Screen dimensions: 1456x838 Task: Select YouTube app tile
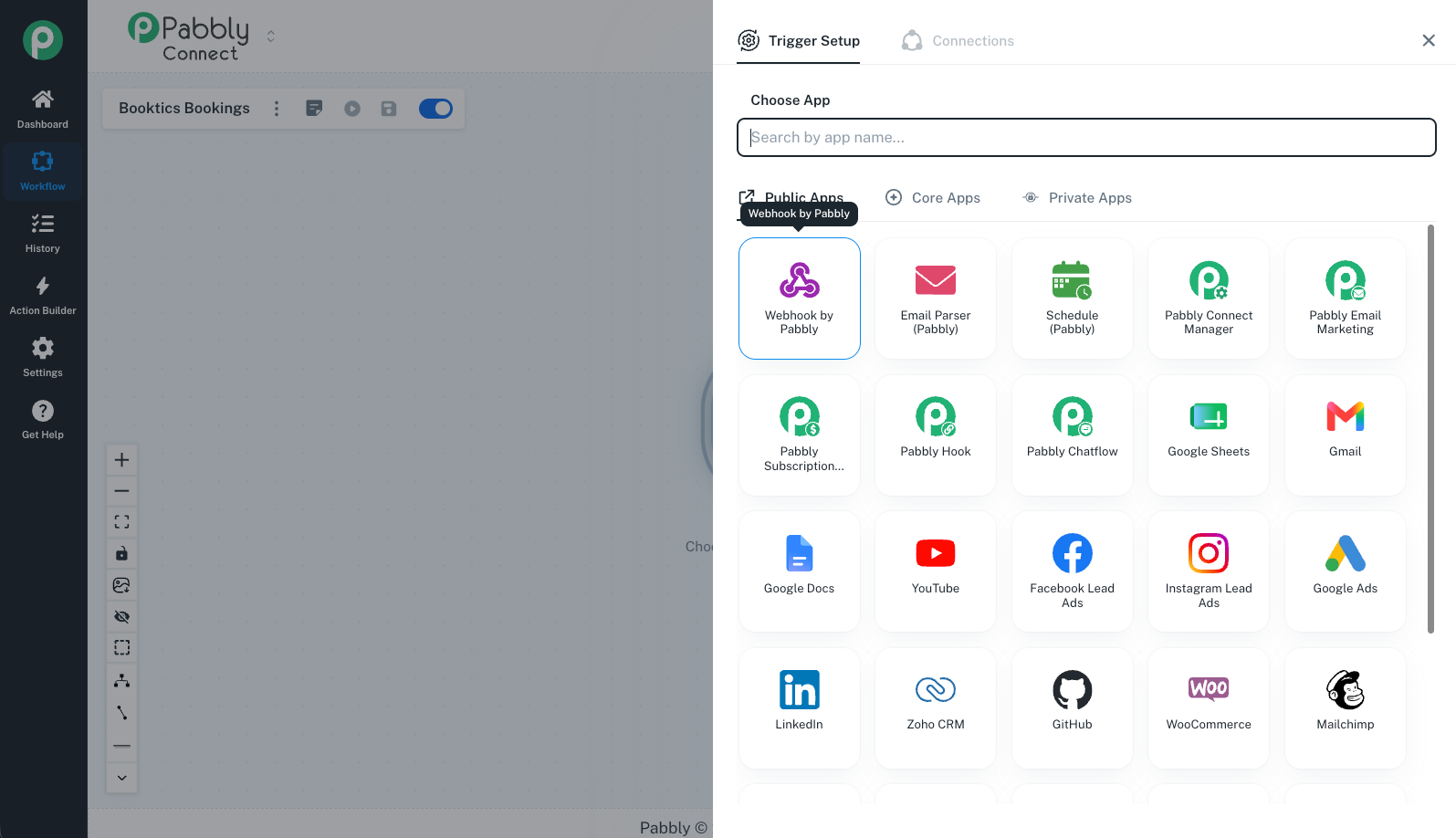pyautogui.click(x=936, y=571)
